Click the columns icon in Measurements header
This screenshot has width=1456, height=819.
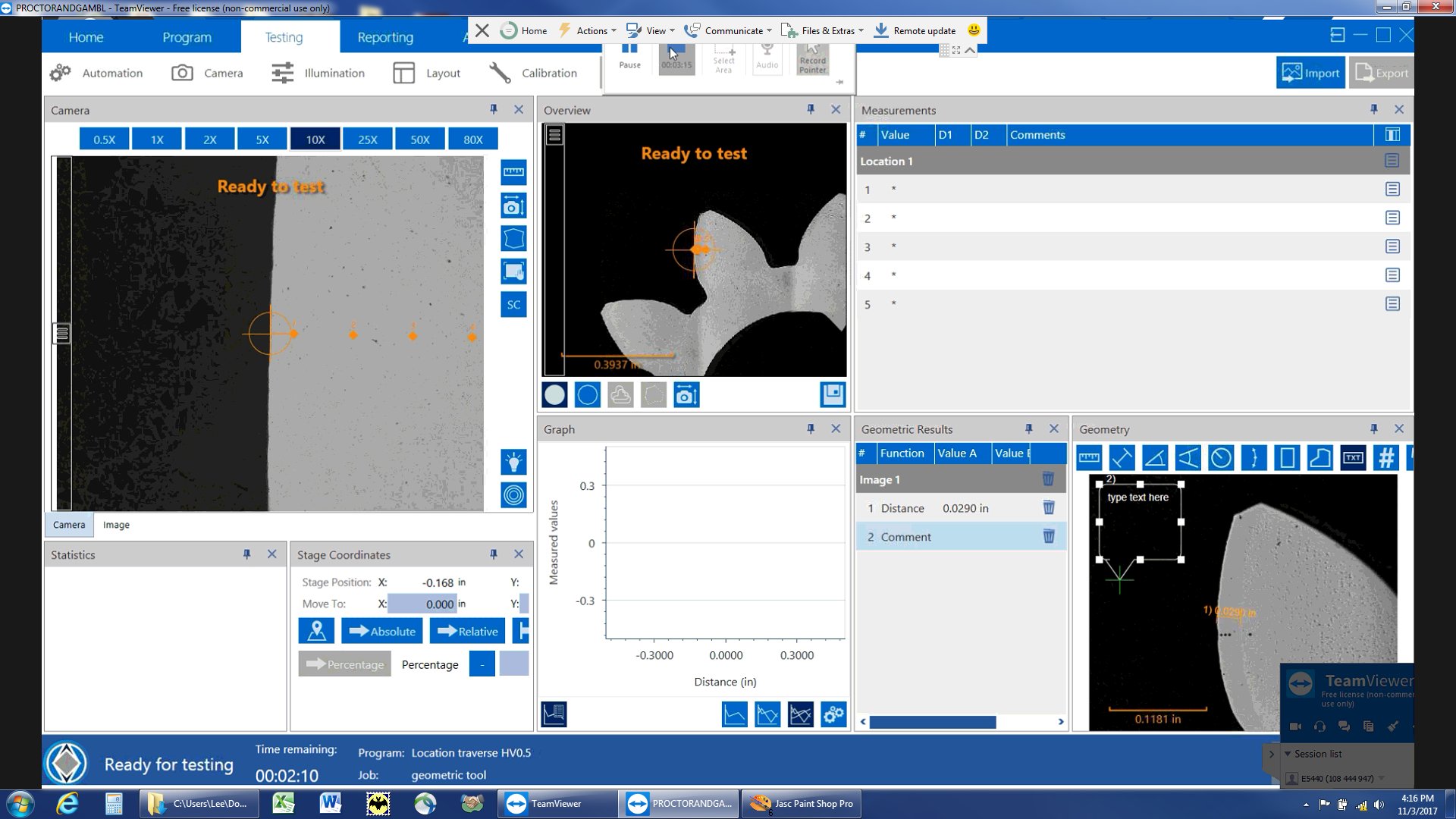click(x=1392, y=134)
